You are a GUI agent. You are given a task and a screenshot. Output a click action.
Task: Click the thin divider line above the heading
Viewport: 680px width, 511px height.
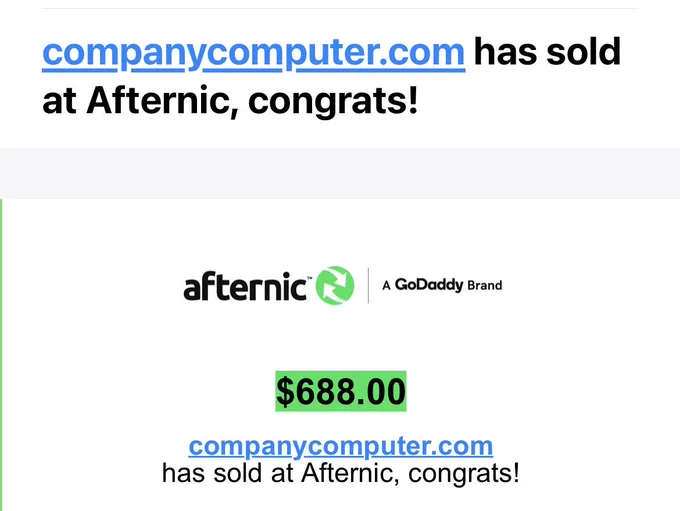[340, 8]
